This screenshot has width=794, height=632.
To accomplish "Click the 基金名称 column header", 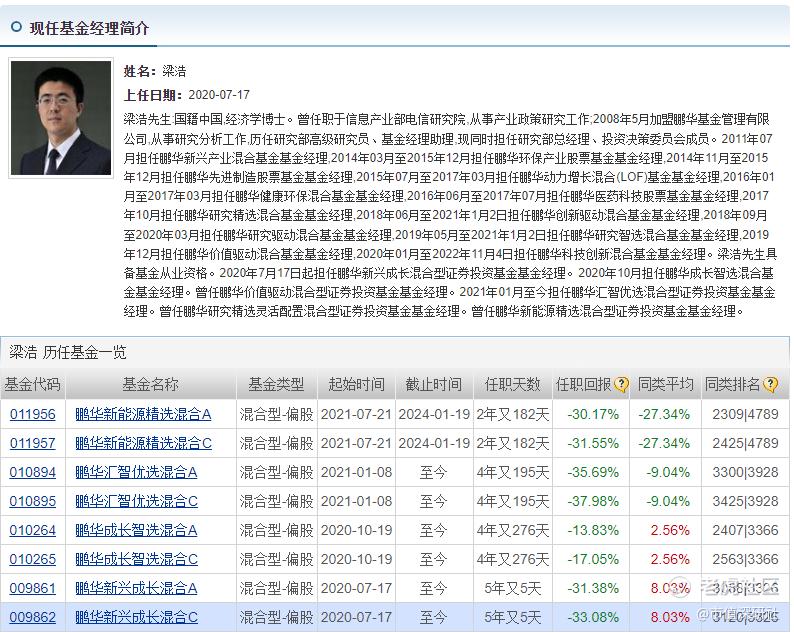I will (x=150, y=384).
